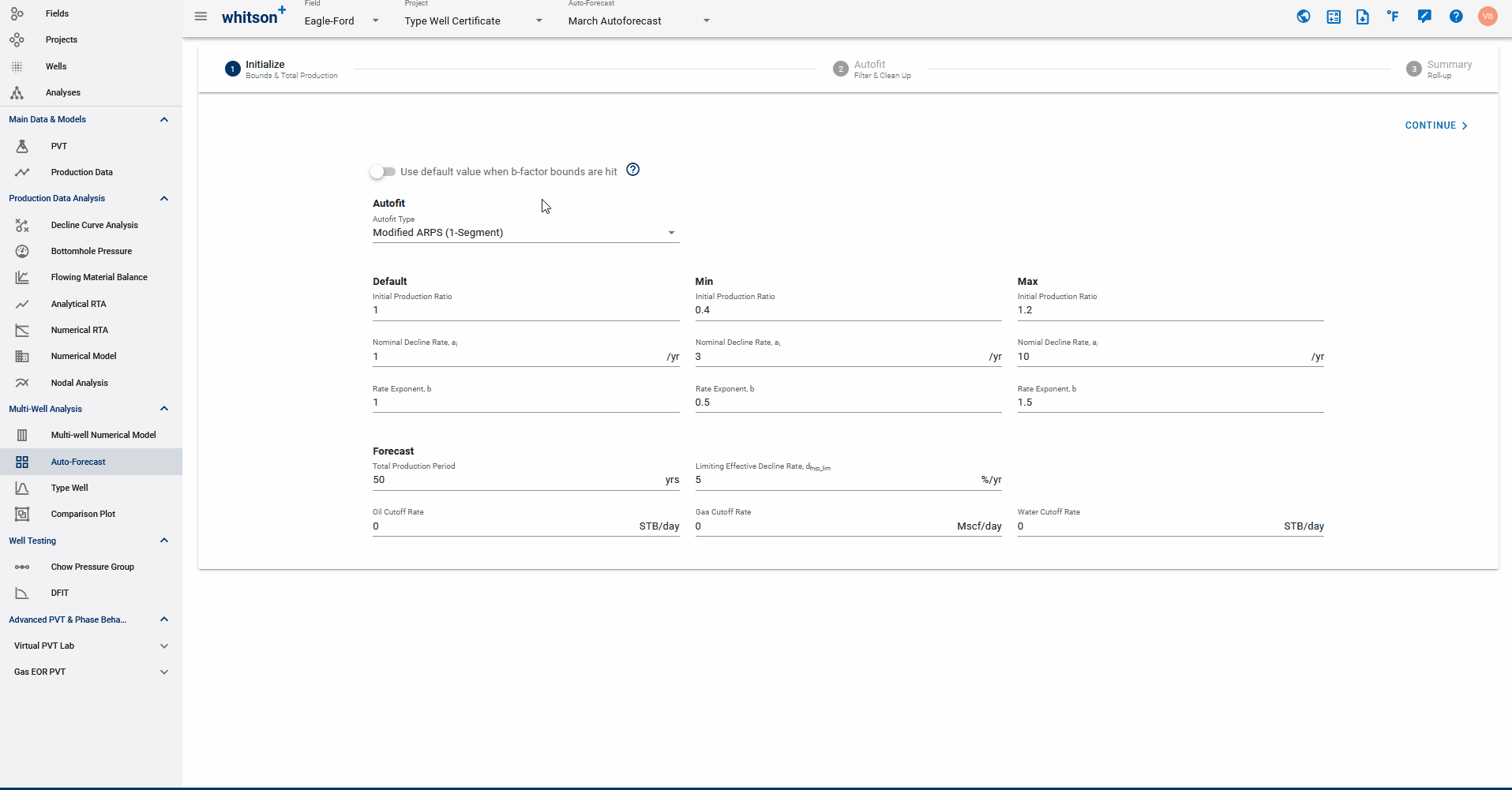Click the whitson+ logo
1512x790 pixels.
point(253,16)
